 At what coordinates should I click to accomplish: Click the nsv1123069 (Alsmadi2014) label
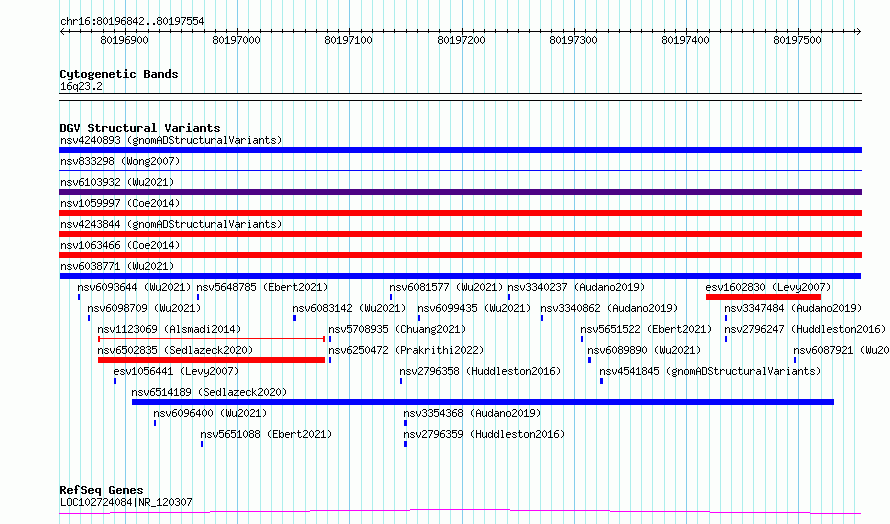click(x=169, y=329)
